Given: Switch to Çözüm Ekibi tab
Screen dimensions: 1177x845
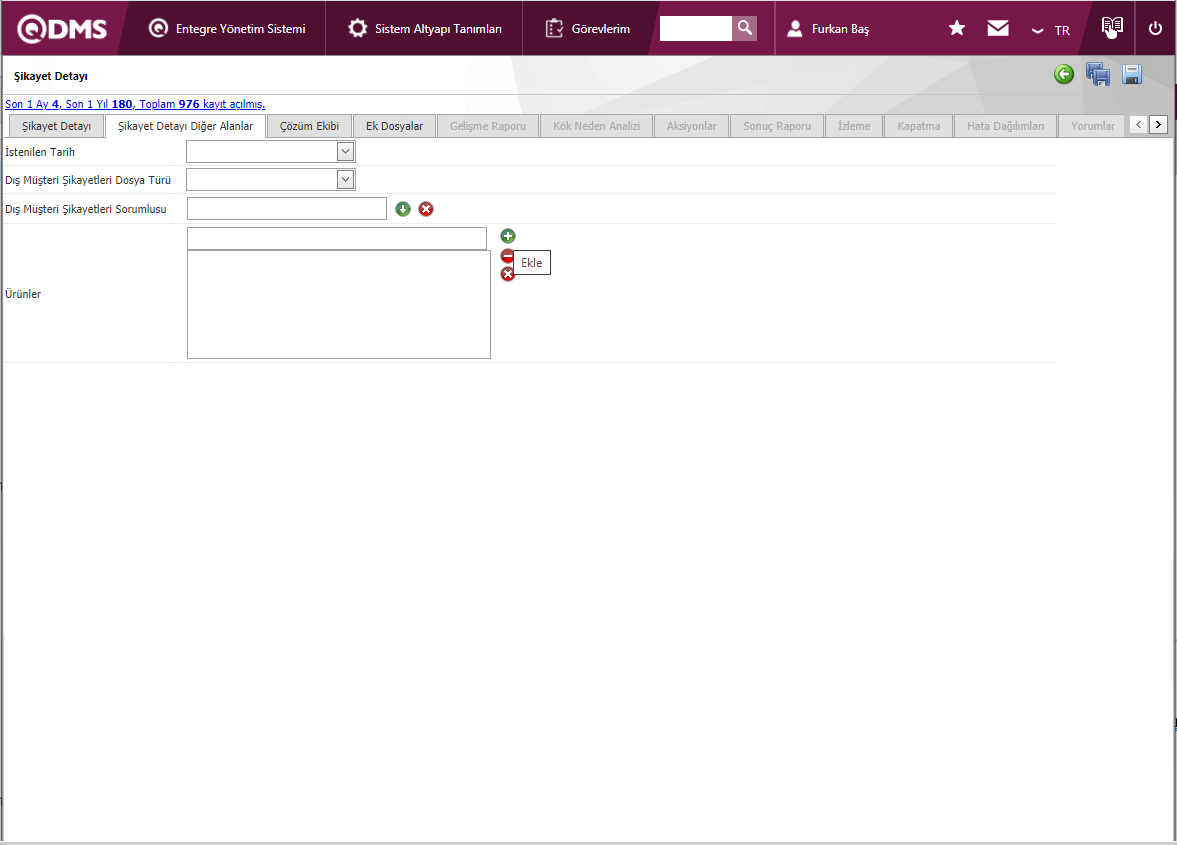Looking at the screenshot, I should point(309,126).
